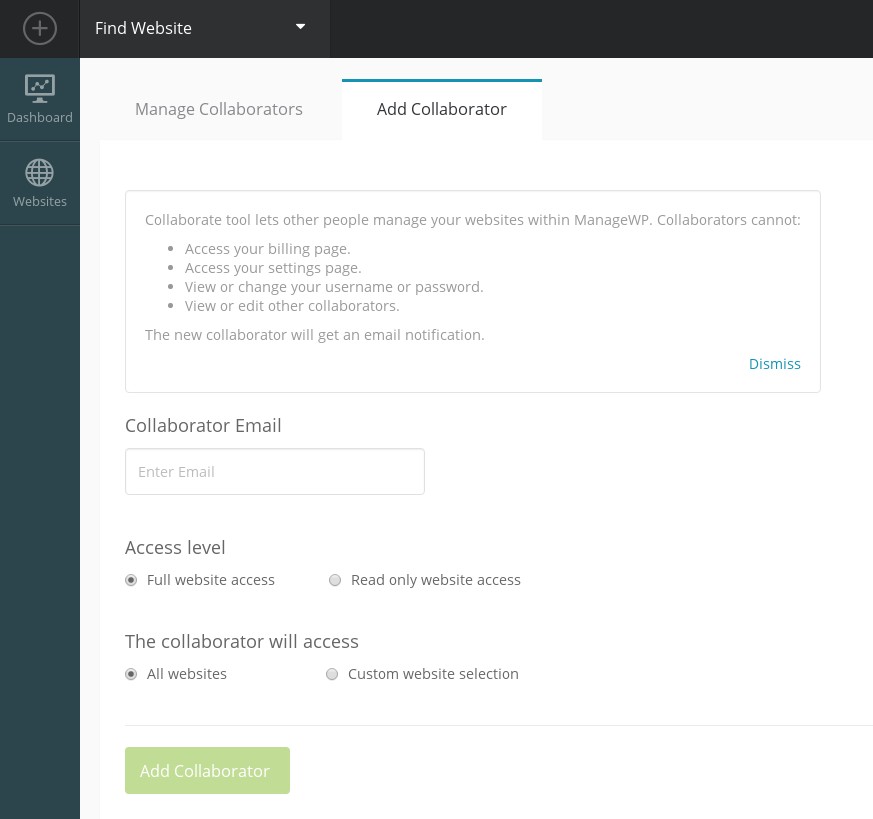Click the Websites text label in the sidebar
Image resolution: width=873 pixels, height=819 pixels.
pyautogui.click(x=40, y=201)
